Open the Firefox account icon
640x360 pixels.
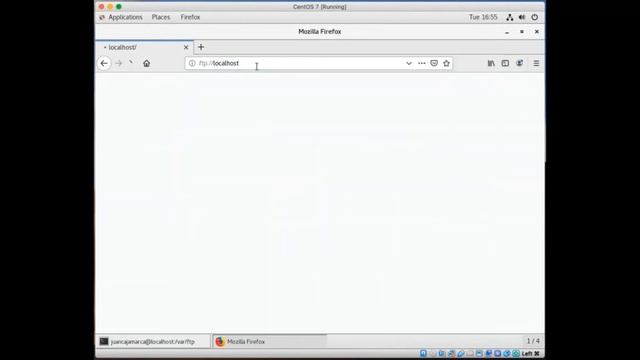click(519, 63)
